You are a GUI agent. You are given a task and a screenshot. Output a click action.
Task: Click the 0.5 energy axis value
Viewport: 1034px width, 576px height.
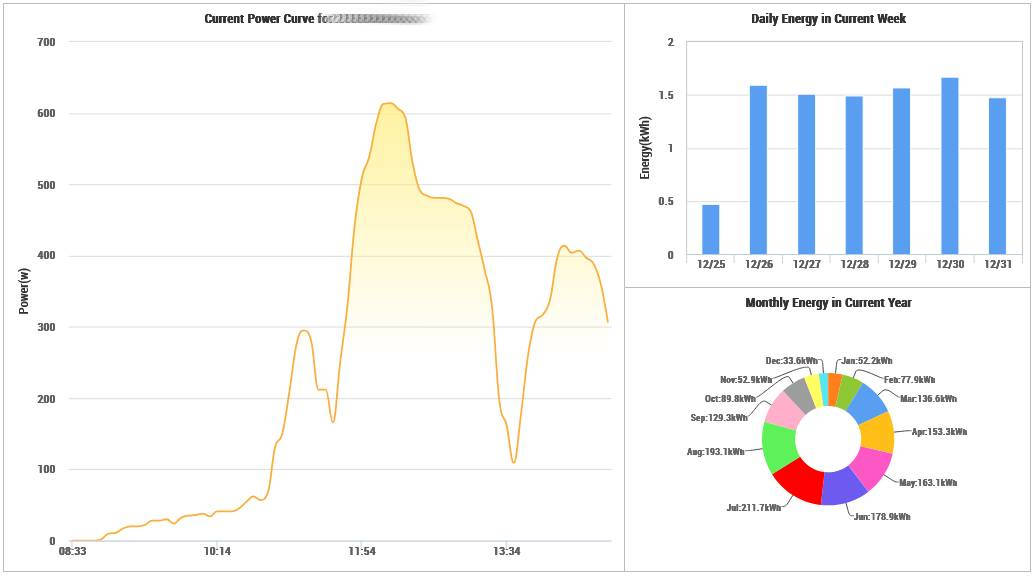tap(665, 202)
